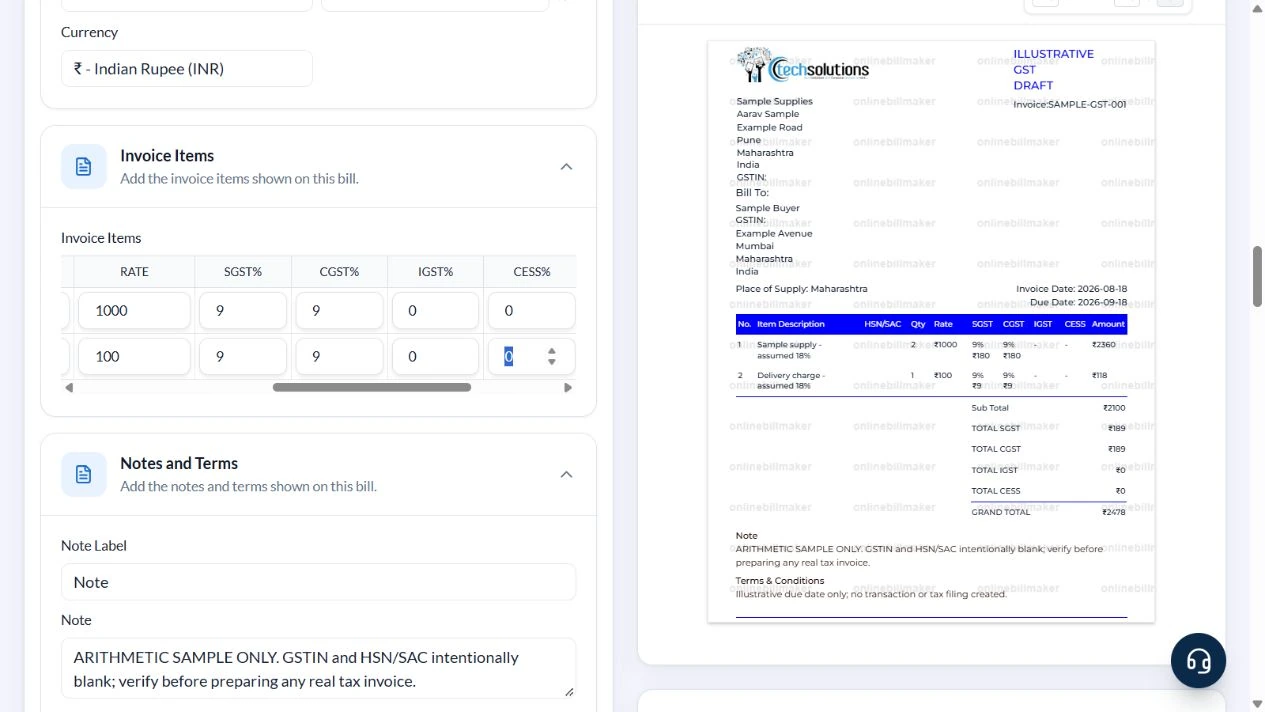Screen dimensions: 1265x712
Task: Collapse the Notes and Terms section
Action: point(566,474)
